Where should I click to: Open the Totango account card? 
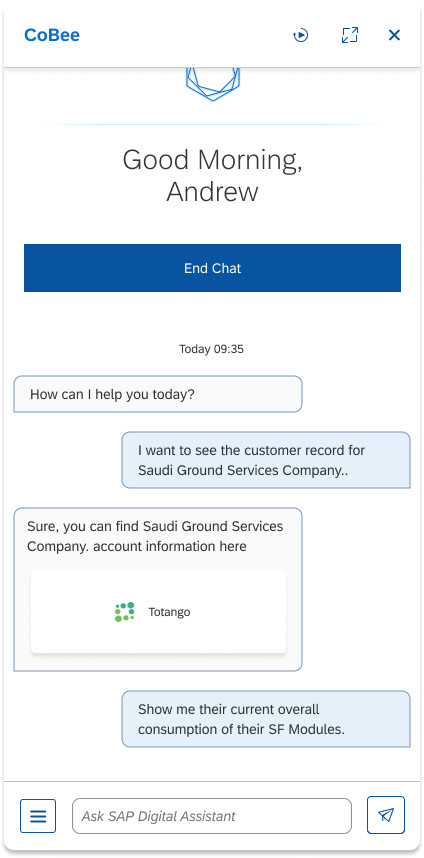158,611
